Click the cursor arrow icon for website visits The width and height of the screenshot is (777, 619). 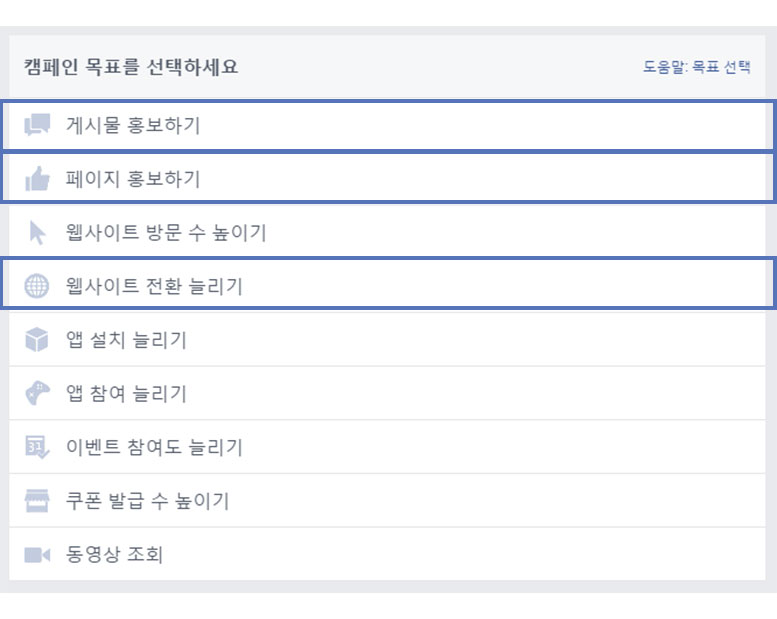pyautogui.click(x=37, y=233)
